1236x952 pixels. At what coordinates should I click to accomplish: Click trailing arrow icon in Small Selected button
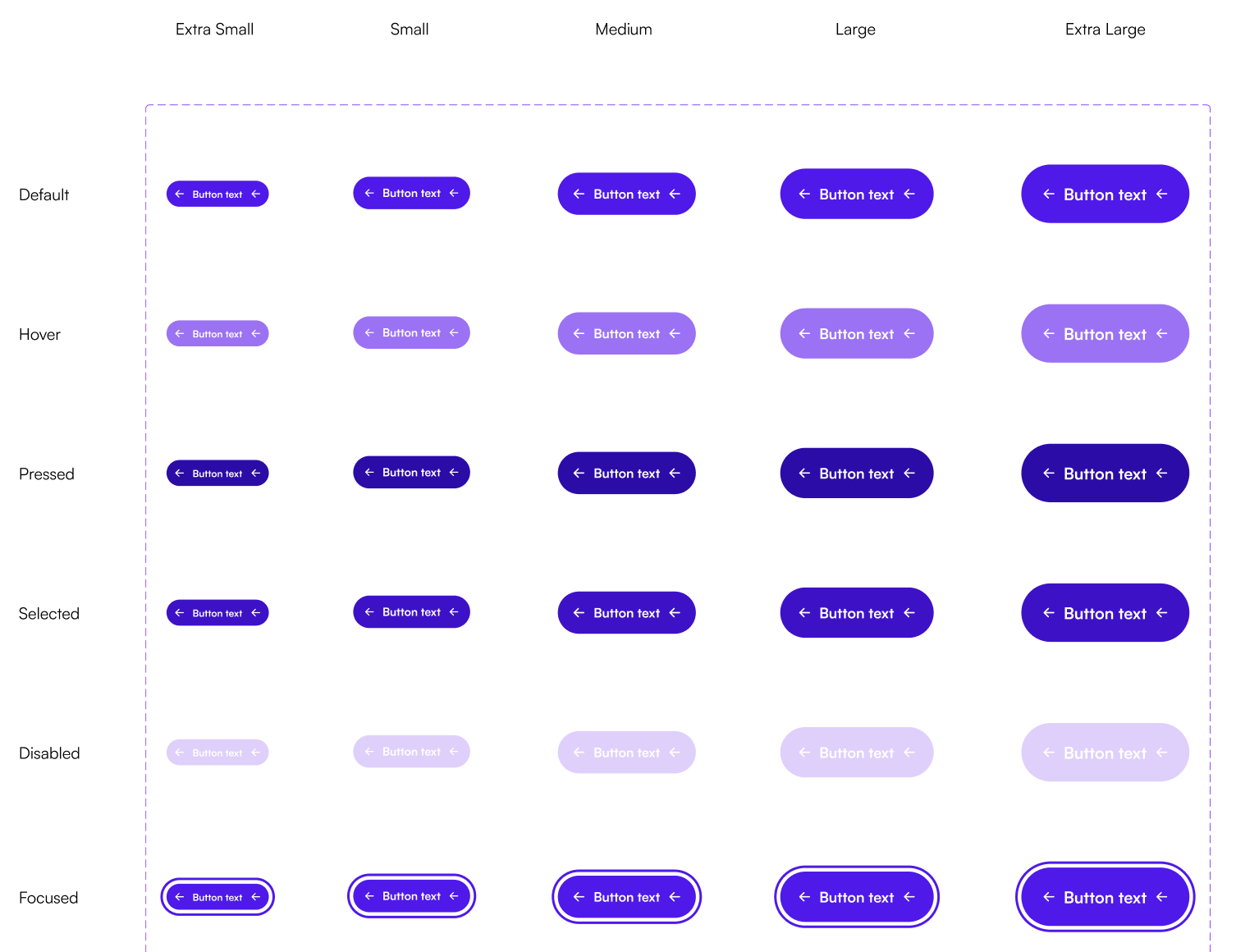pos(454,612)
